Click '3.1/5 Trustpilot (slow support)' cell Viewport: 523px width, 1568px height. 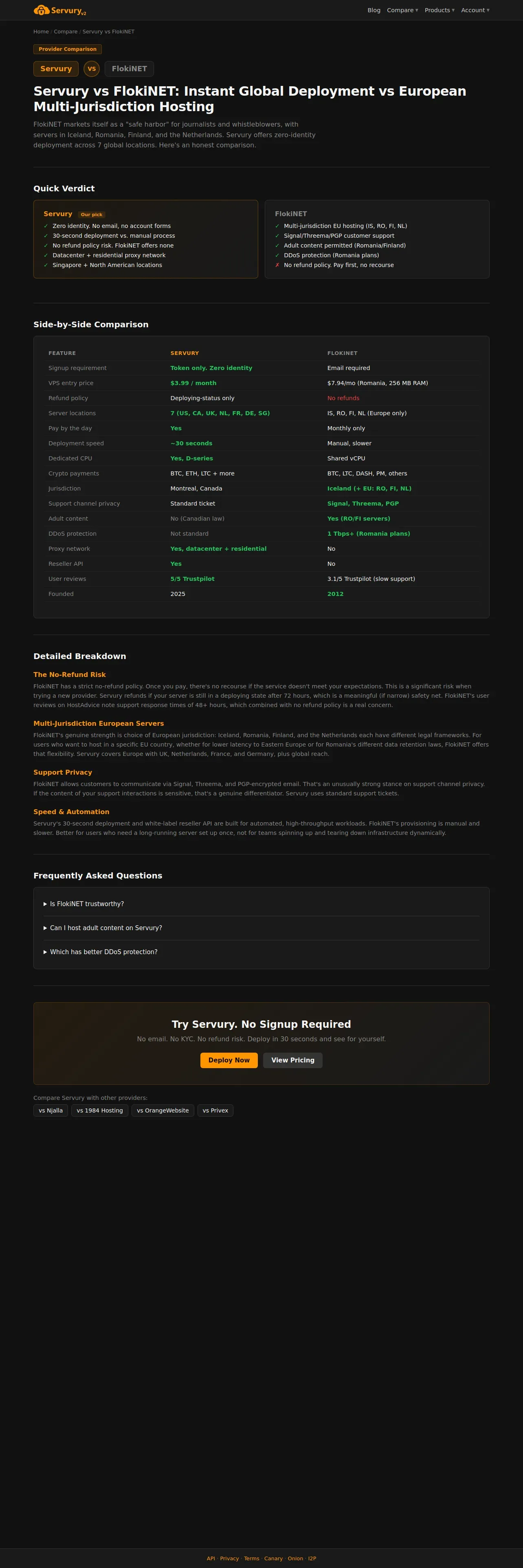point(371,579)
